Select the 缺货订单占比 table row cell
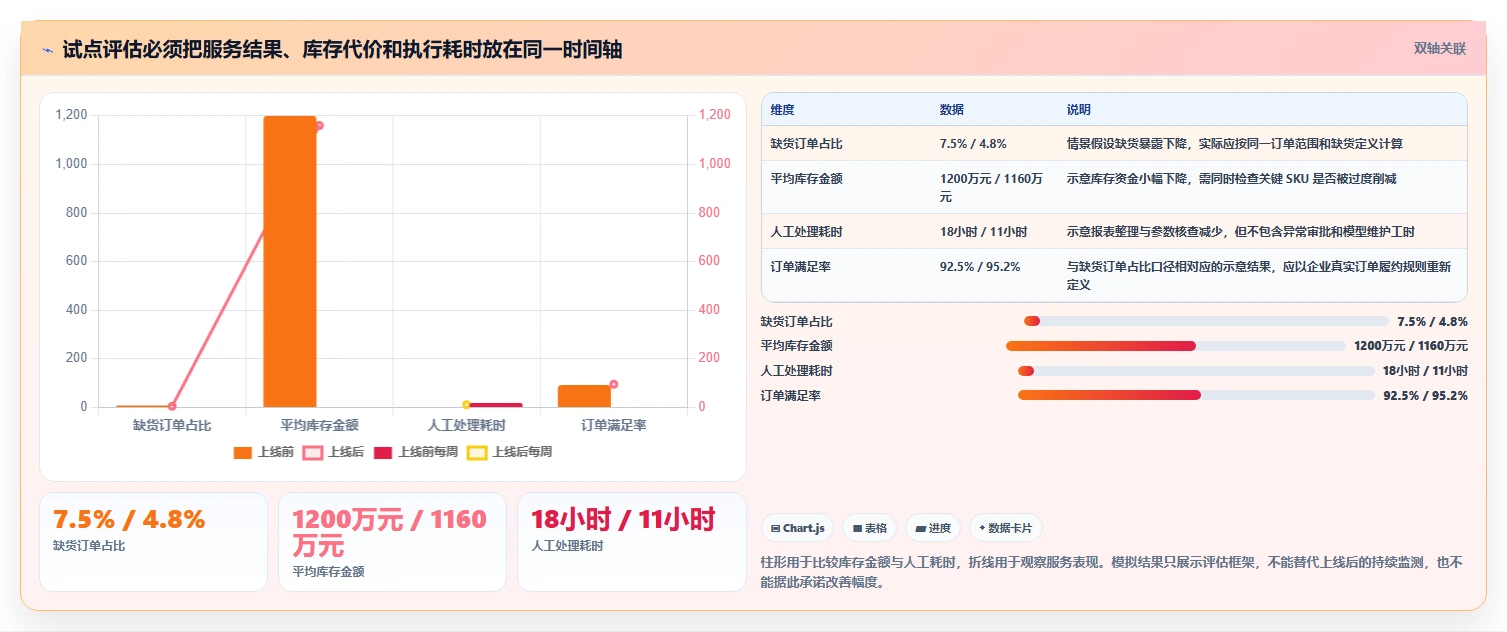 point(846,143)
